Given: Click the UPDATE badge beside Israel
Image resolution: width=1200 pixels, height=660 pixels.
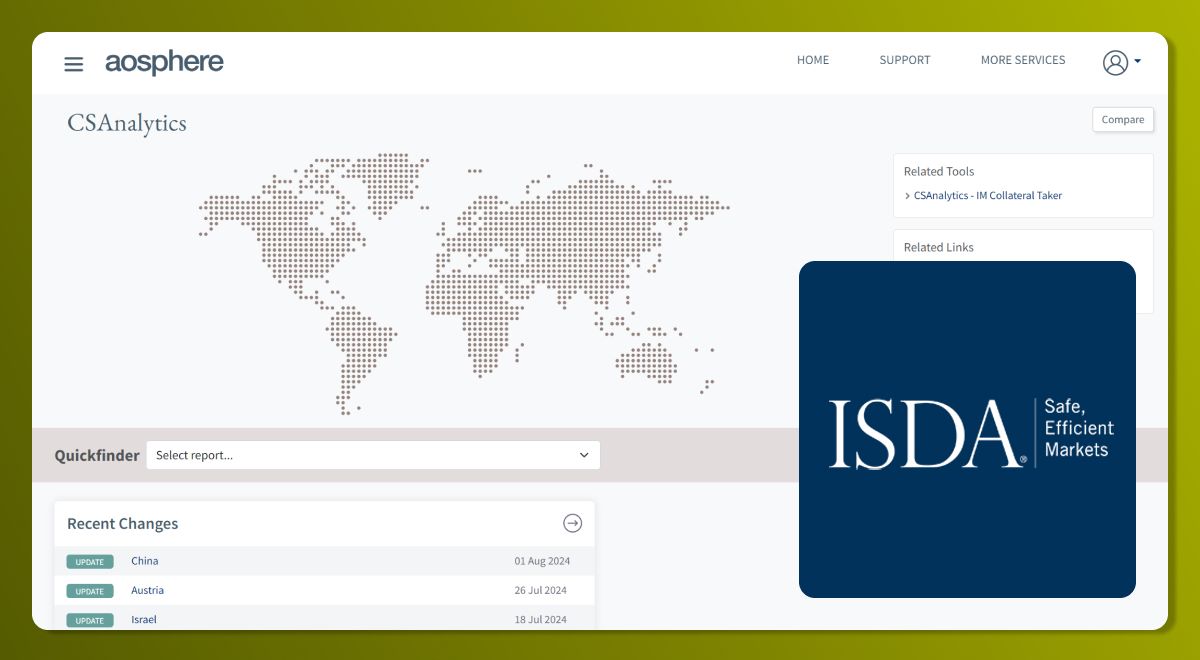Looking at the screenshot, I should point(89,620).
